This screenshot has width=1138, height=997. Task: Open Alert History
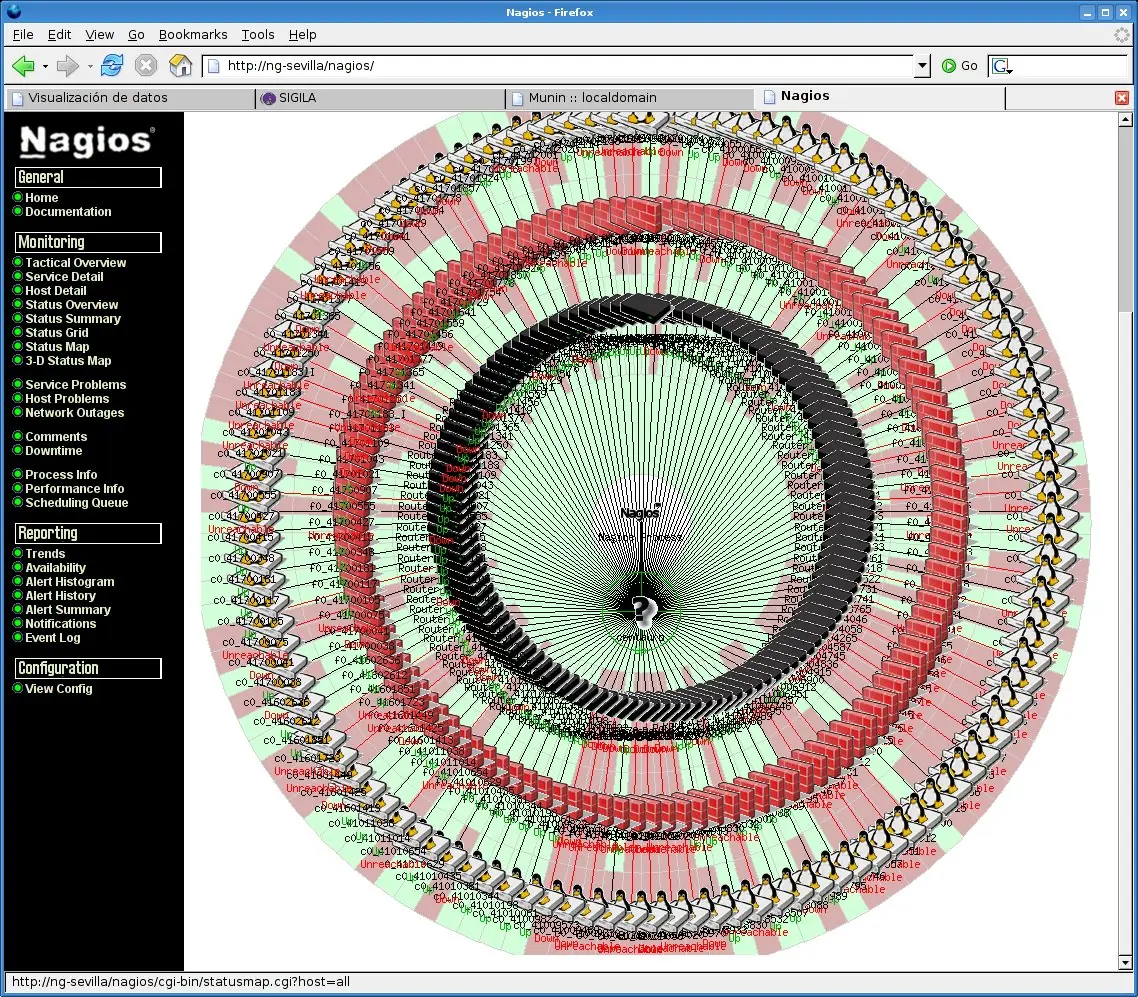60,596
